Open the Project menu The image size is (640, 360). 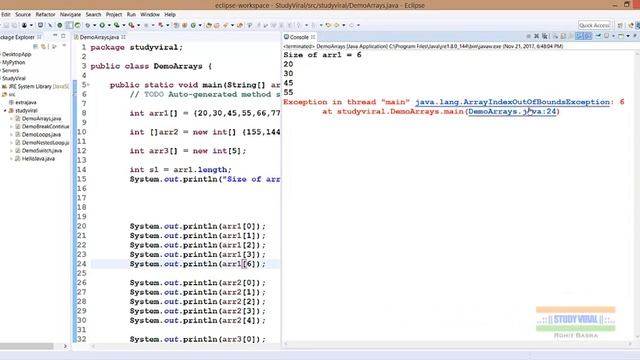tap(114, 14)
